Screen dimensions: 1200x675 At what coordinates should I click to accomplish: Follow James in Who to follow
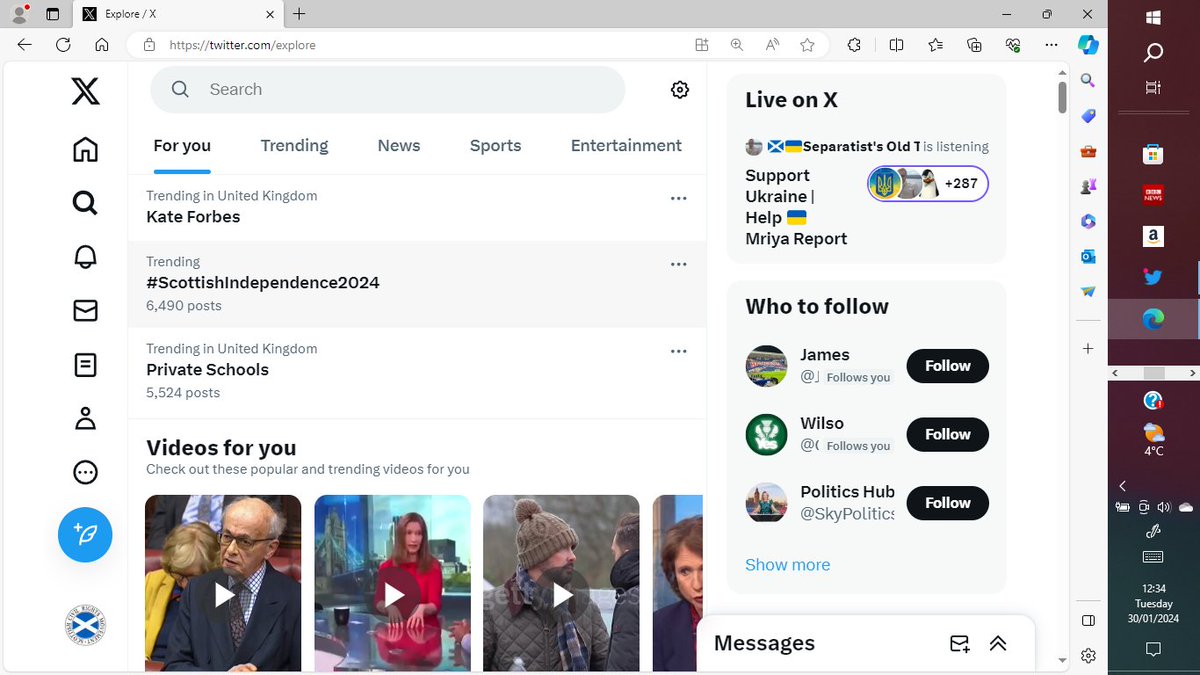[x=946, y=366]
